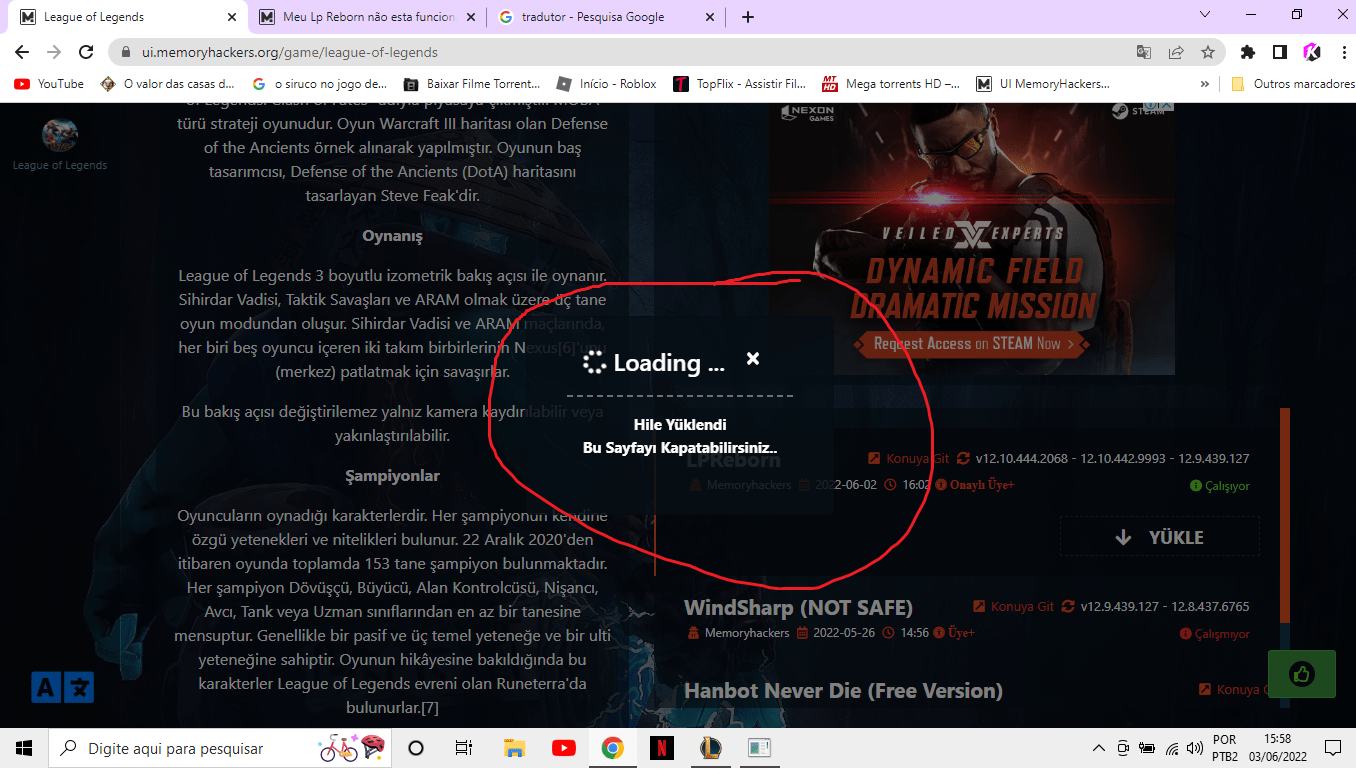The height and width of the screenshot is (782, 1356).
Task: Click the Çalışmıyor status label
Action: point(1215,634)
